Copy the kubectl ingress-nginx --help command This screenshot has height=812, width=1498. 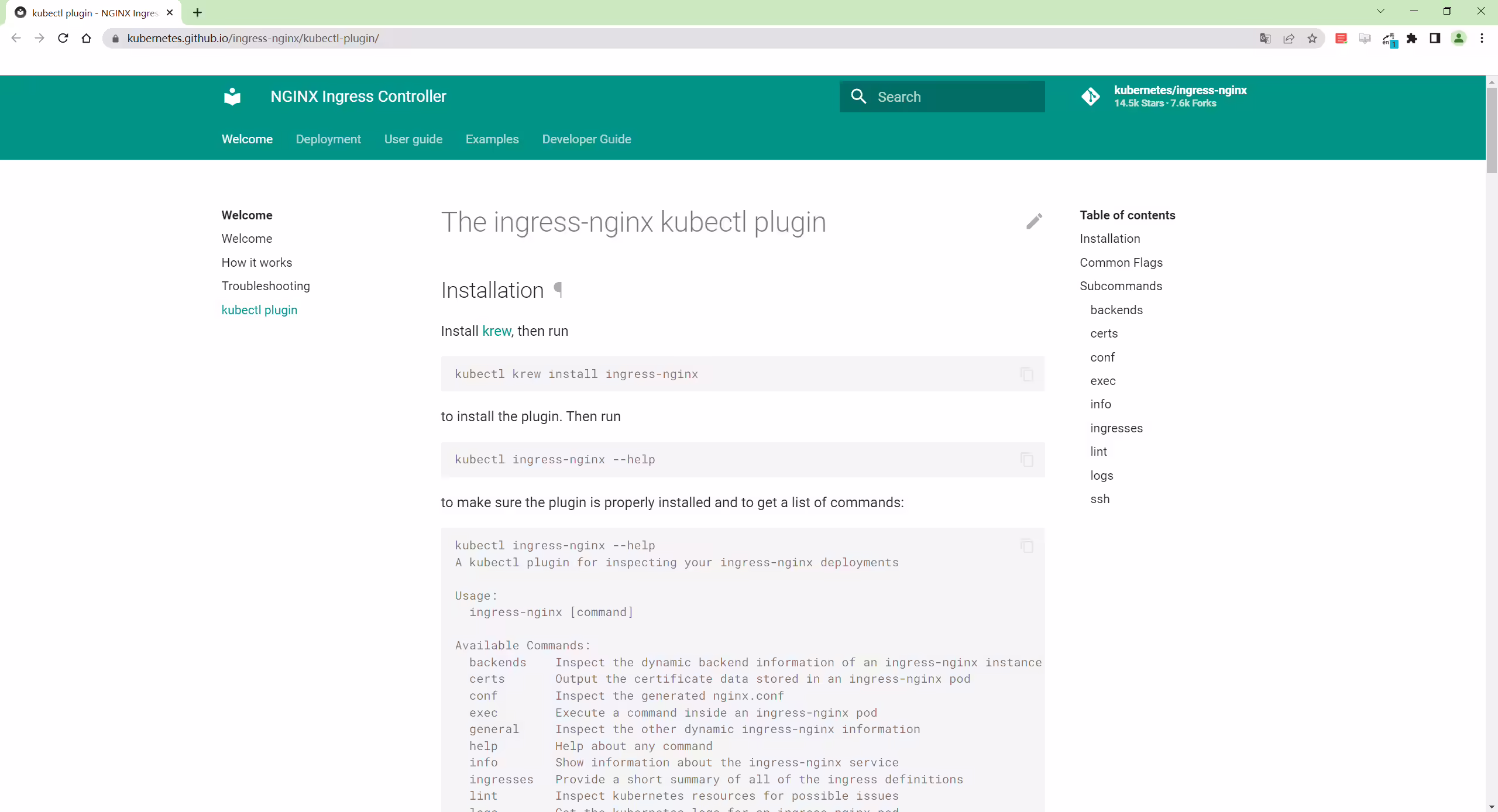click(x=1026, y=460)
